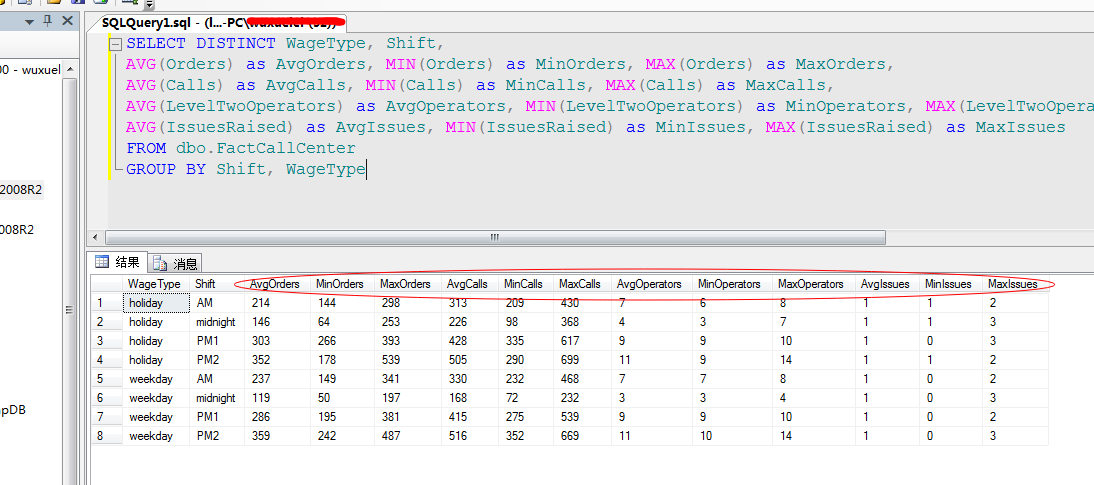Screen dimensions: 1094x485
Task: Select result row number 2
Action: [107, 322]
